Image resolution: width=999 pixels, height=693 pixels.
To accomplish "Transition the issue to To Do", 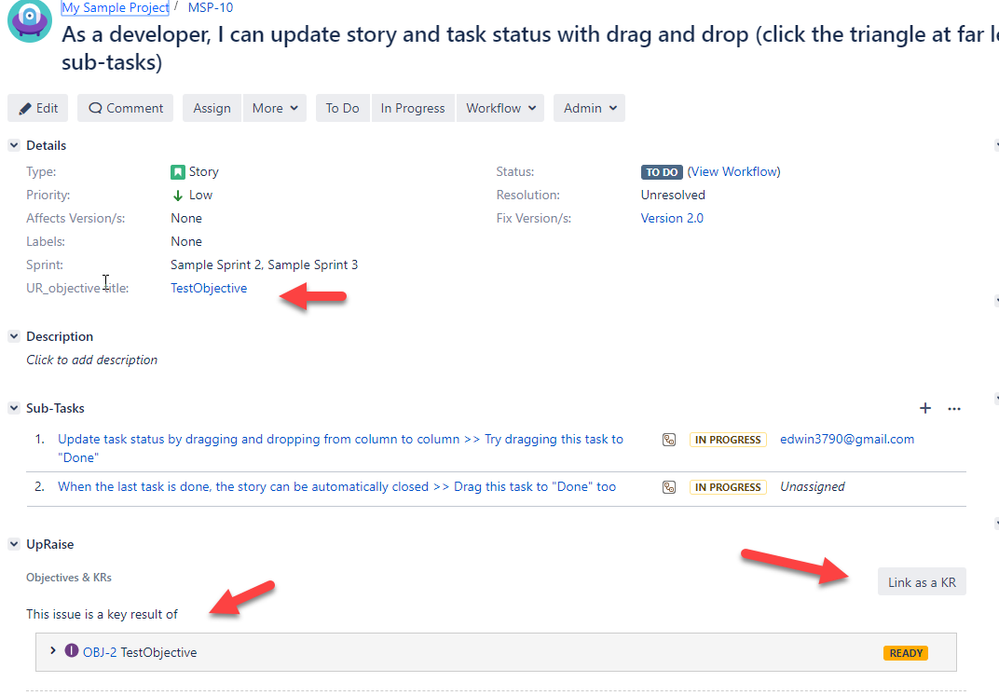I will (x=343, y=108).
